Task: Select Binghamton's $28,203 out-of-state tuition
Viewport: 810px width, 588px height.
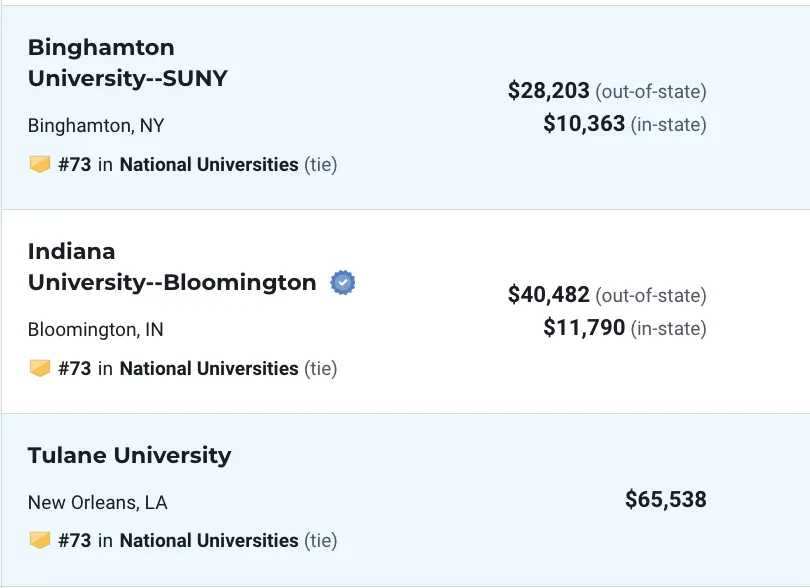Action: (549, 90)
